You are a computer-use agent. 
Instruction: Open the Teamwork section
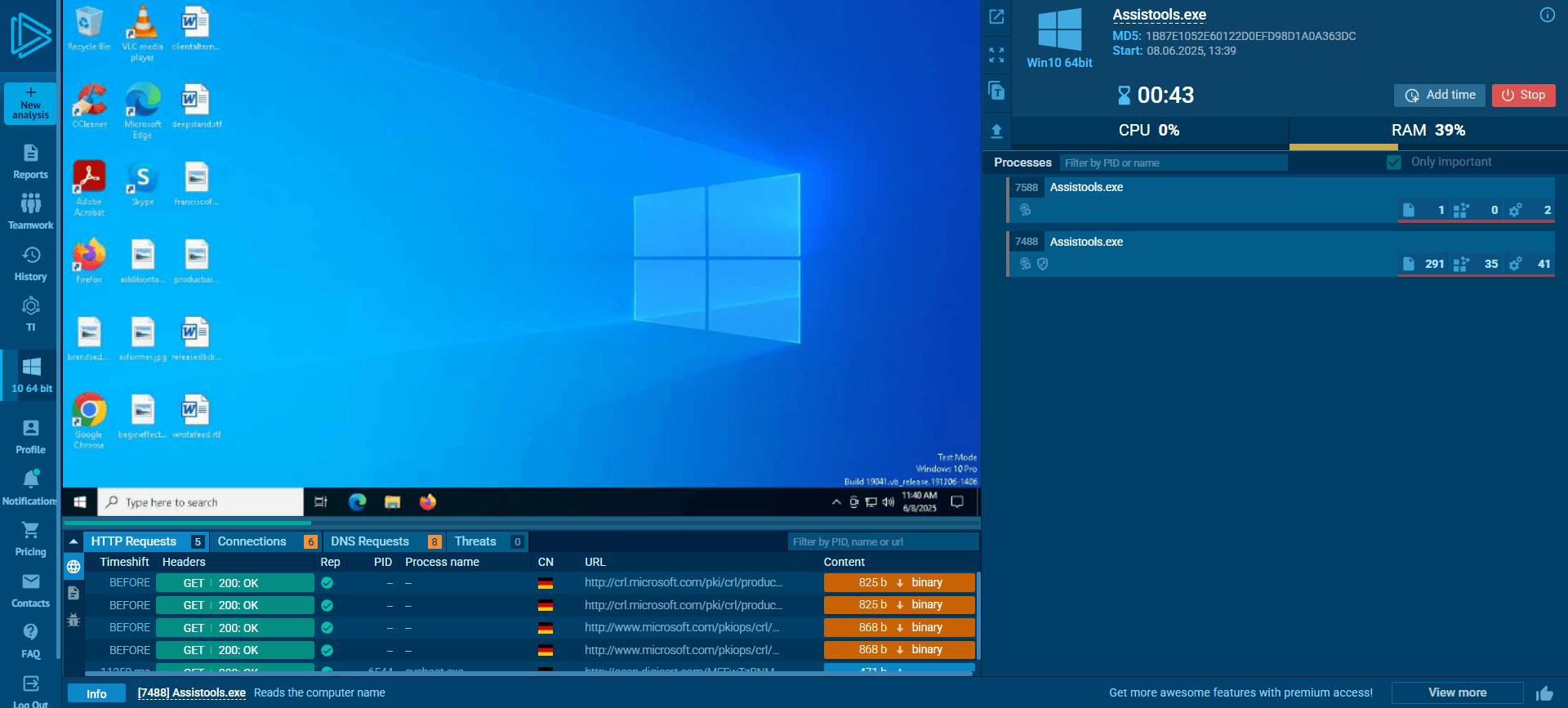pos(30,212)
